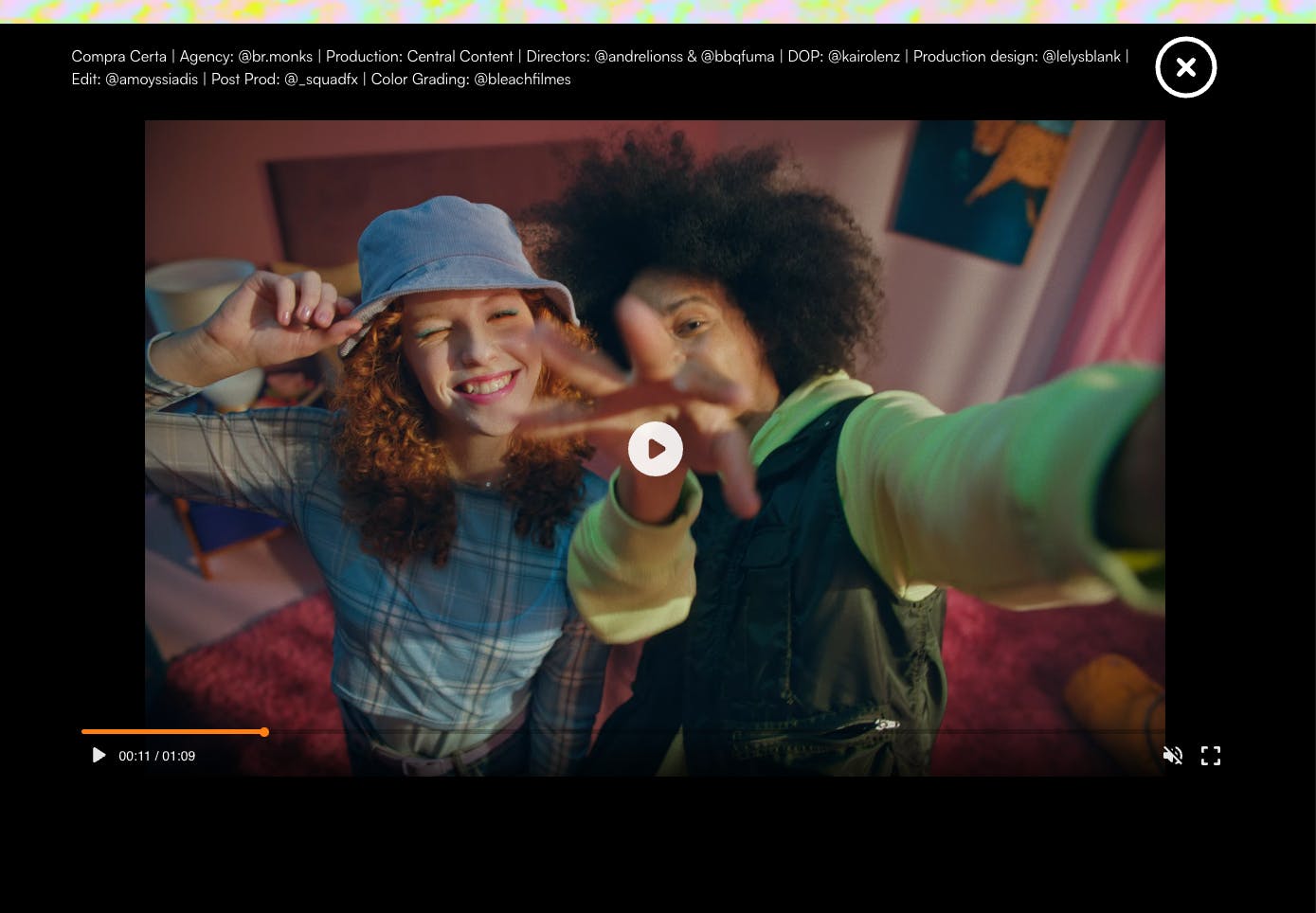The height and width of the screenshot is (913, 1316).
Task: Unmute the video using the speaker icon
Action: tap(1172, 755)
